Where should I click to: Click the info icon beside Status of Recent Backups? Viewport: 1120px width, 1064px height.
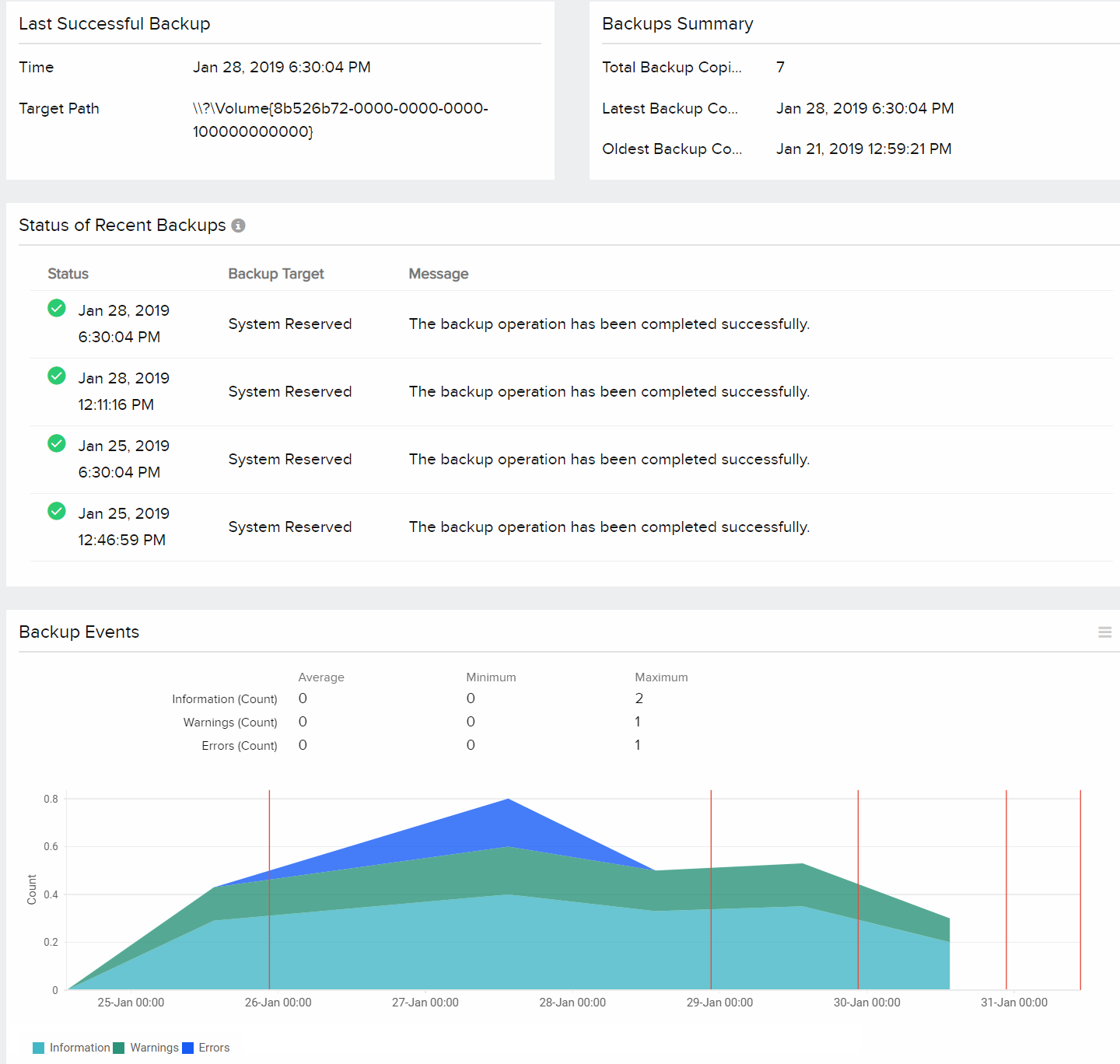tap(239, 226)
